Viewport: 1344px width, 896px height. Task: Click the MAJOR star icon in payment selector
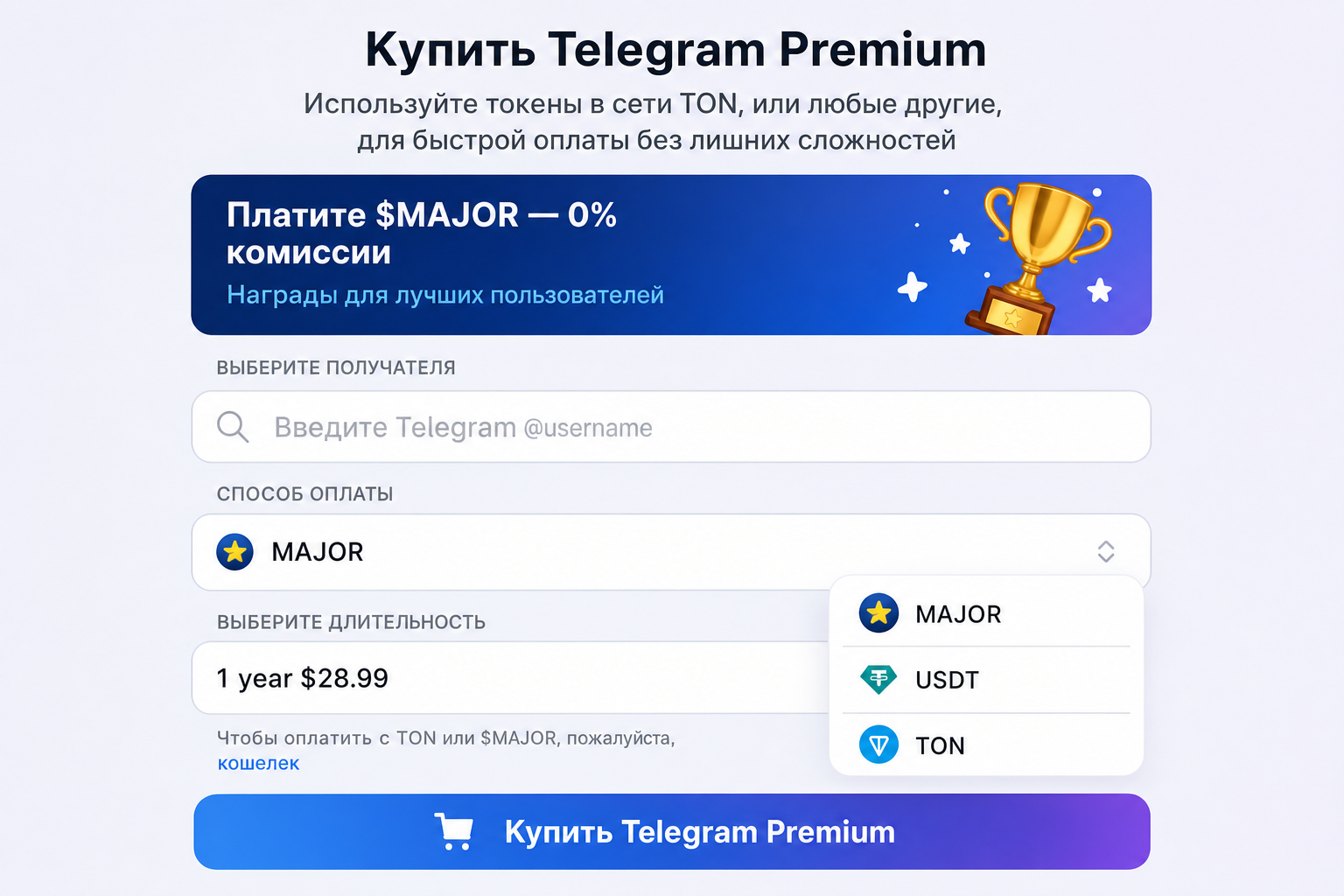point(234,552)
